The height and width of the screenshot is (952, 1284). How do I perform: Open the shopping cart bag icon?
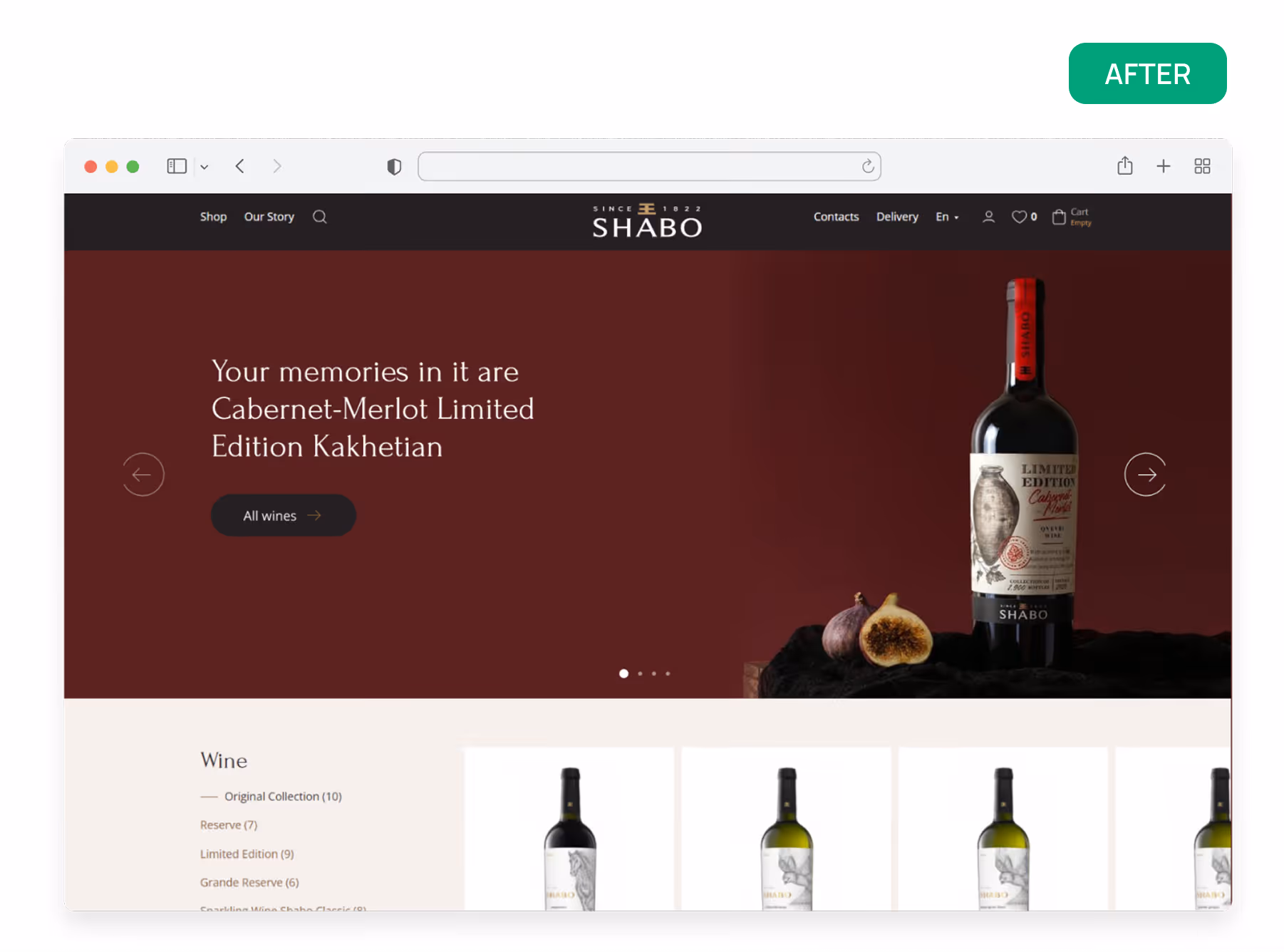pyautogui.click(x=1059, y=217)
